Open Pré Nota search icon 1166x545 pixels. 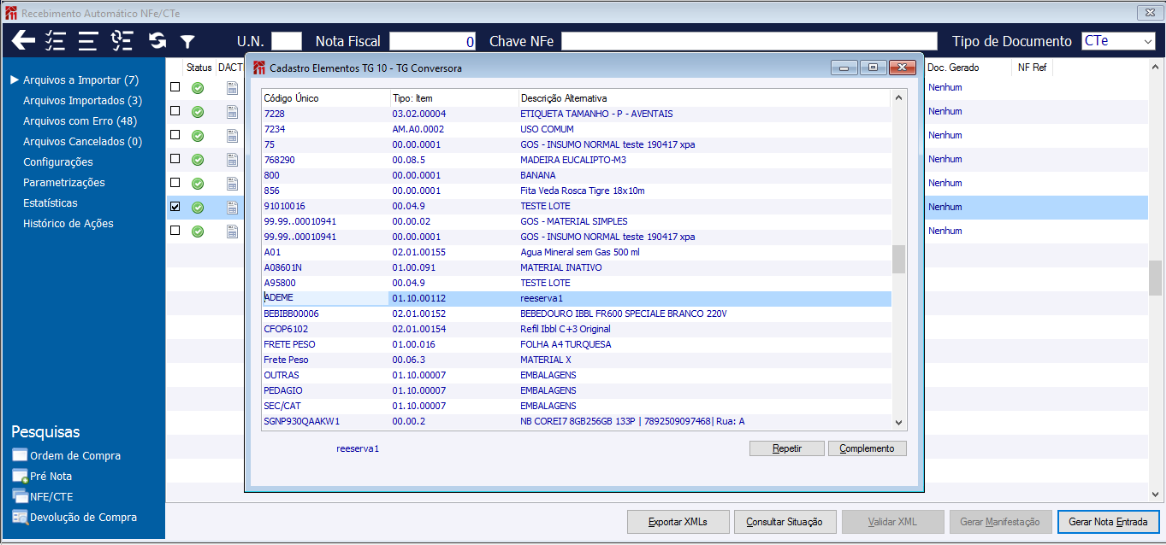pos(20,476)
